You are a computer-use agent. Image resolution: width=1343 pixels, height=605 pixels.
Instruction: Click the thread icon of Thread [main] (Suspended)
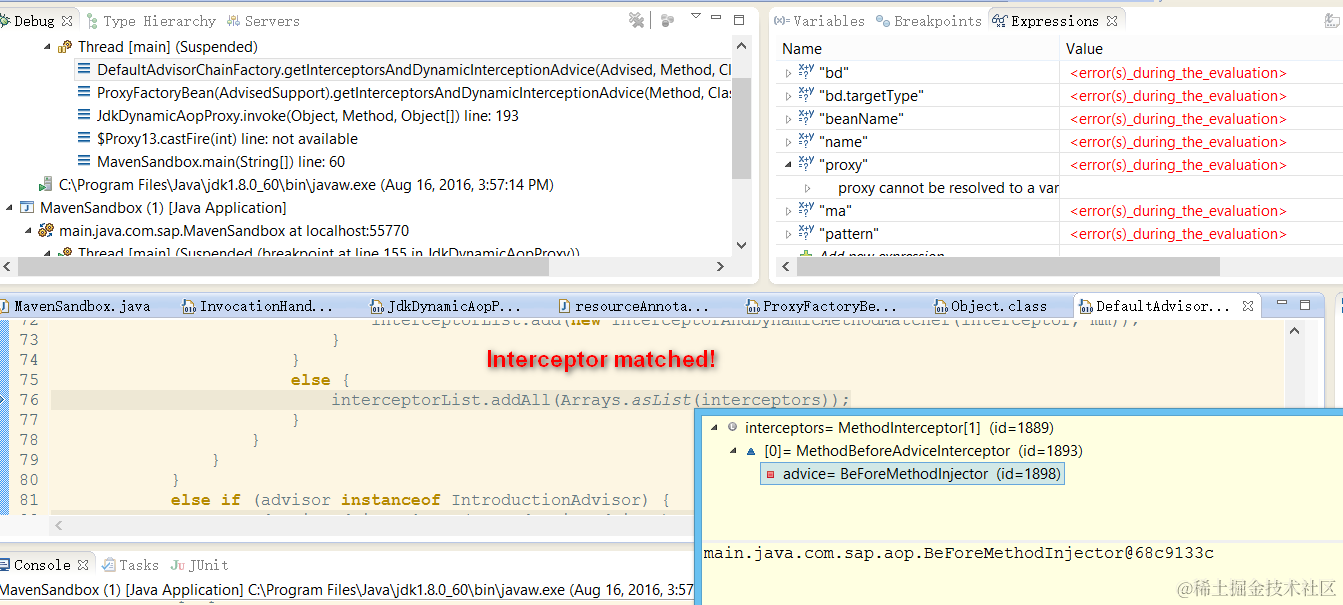click(x=65, y=47)
